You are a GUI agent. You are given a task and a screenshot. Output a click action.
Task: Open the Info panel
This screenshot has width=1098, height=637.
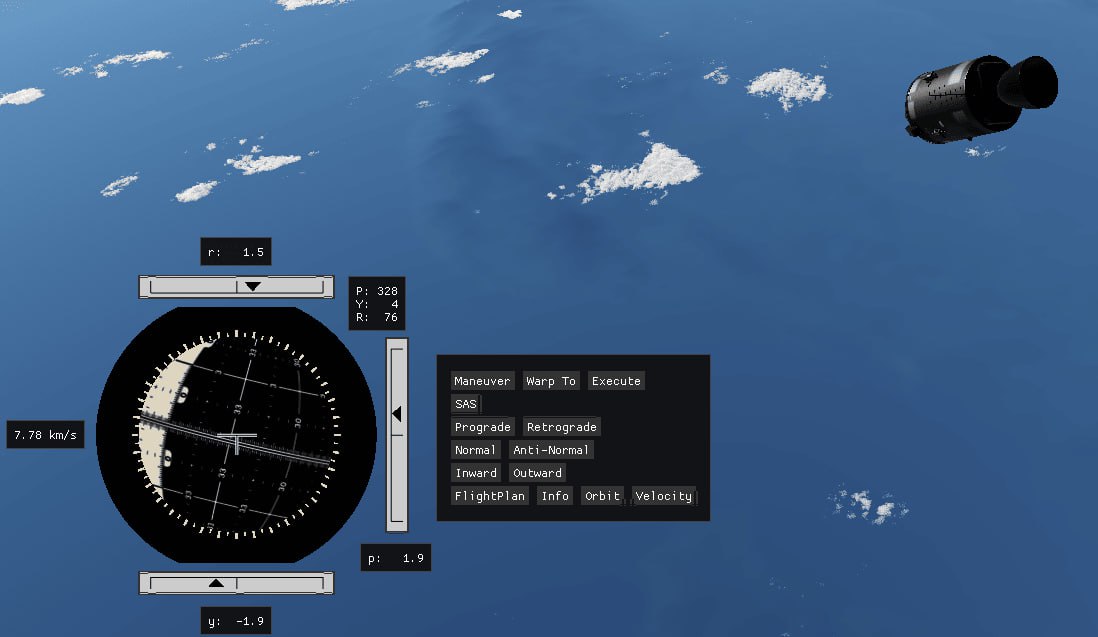(x=555, y=496)
